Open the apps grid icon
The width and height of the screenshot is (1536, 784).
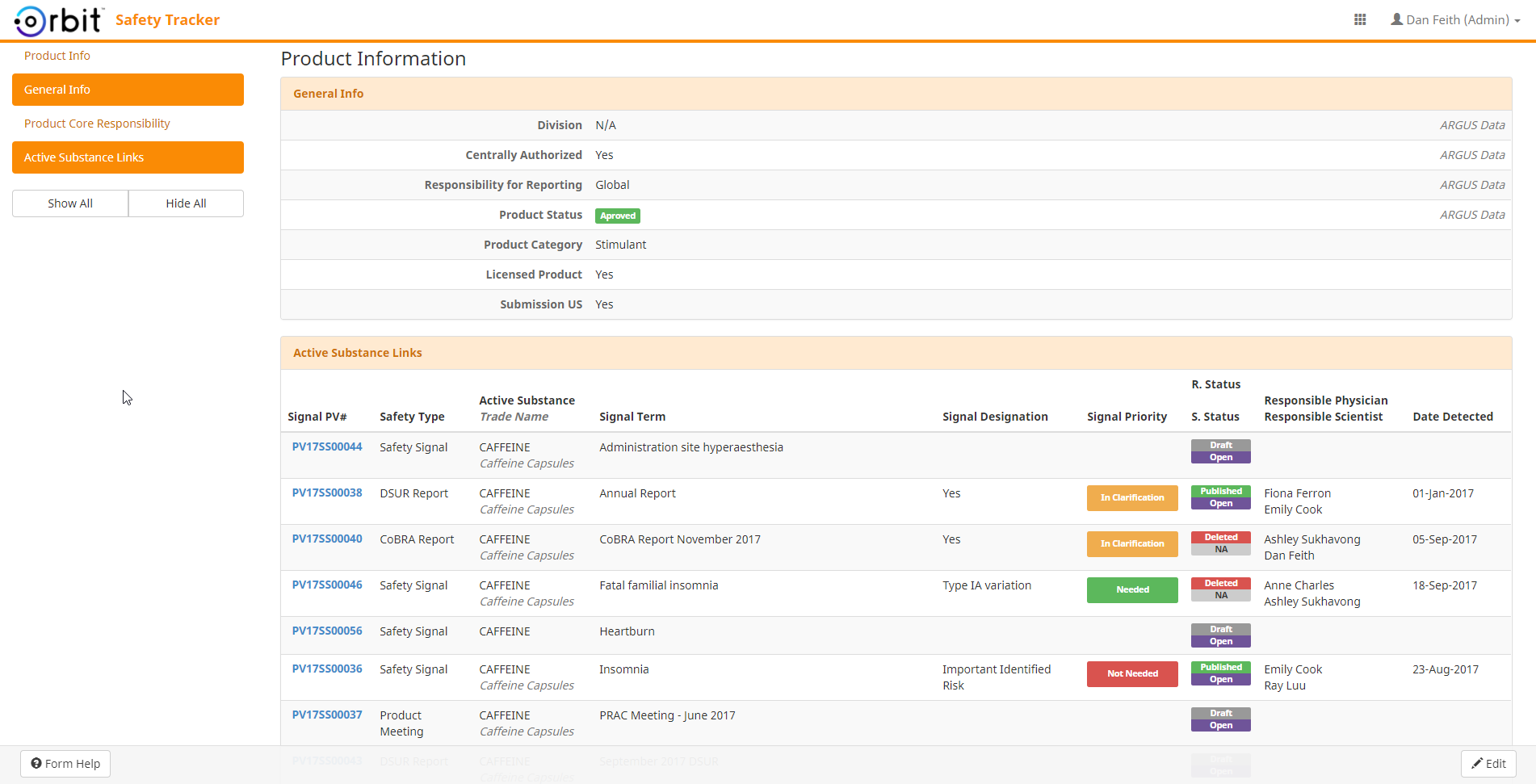click(1360, 19)
